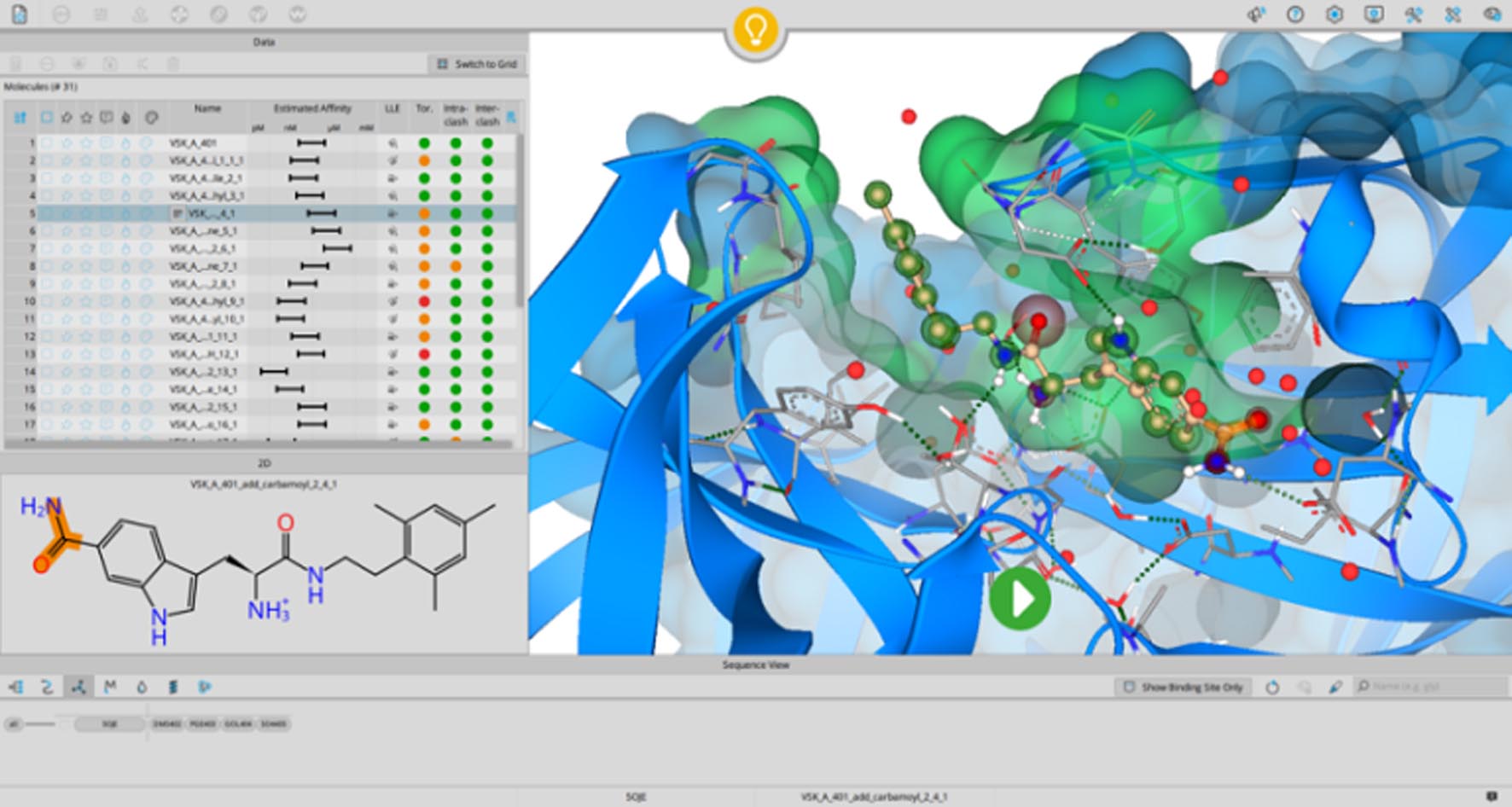Open the settings gear icon in top toolbar
Viewport: 1512px width, 807px height.
click(1335, 15)
